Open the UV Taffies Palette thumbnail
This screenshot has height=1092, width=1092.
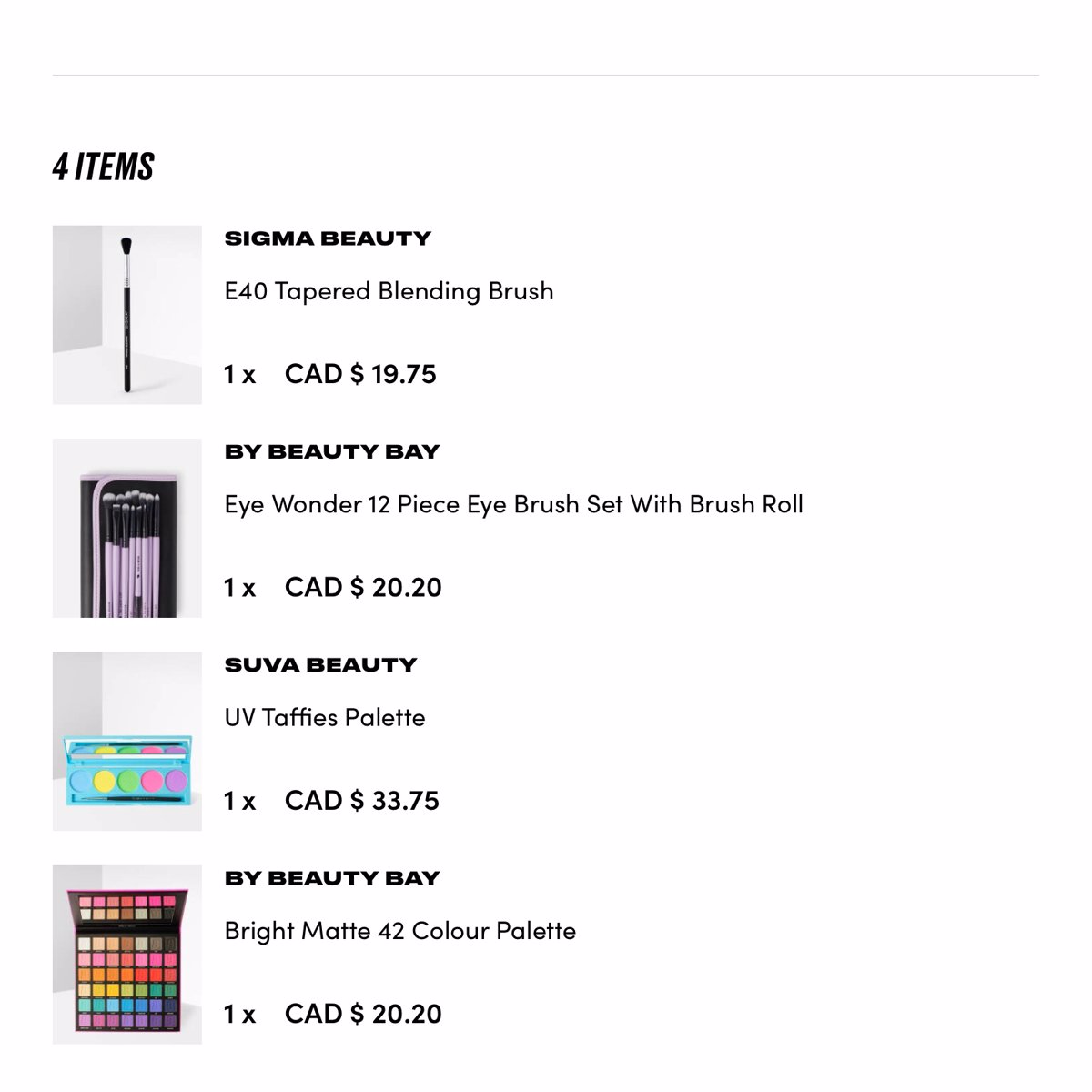127,741
